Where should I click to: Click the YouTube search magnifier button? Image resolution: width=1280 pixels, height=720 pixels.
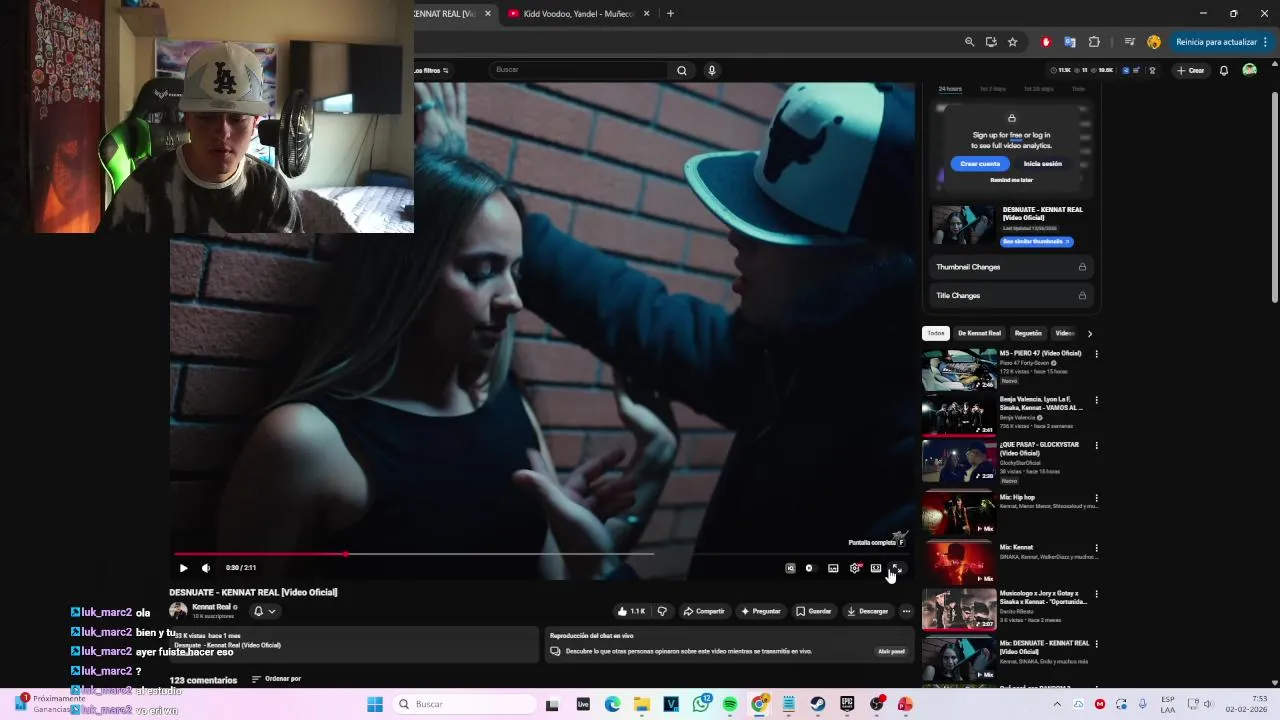tap(682, 70)
